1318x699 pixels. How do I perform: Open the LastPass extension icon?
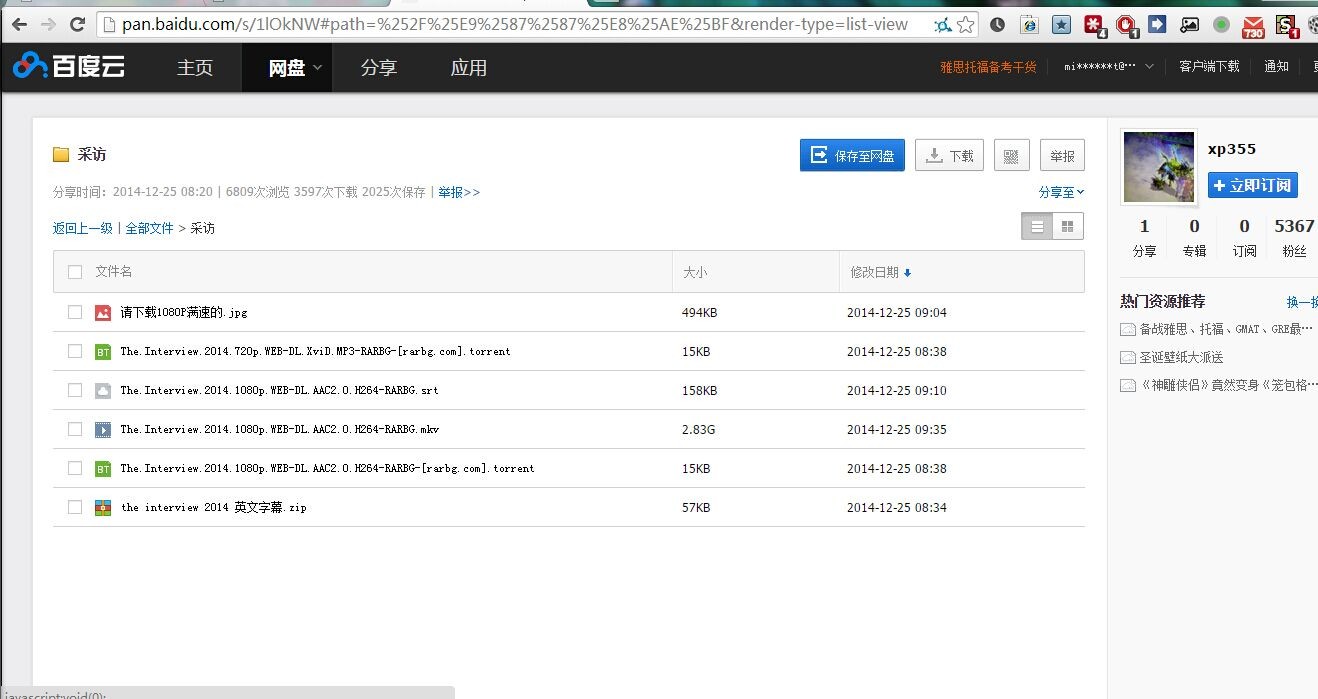(1095, 25)
